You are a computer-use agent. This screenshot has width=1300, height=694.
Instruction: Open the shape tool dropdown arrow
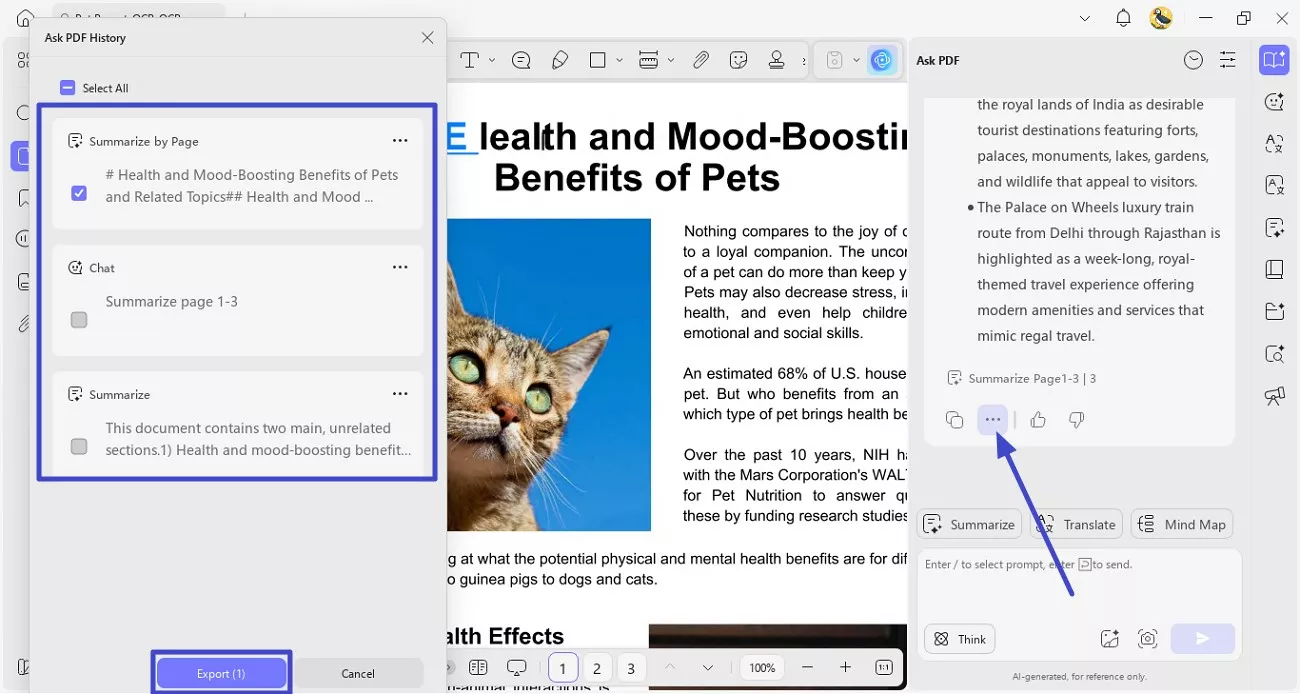tap(620, 60)
